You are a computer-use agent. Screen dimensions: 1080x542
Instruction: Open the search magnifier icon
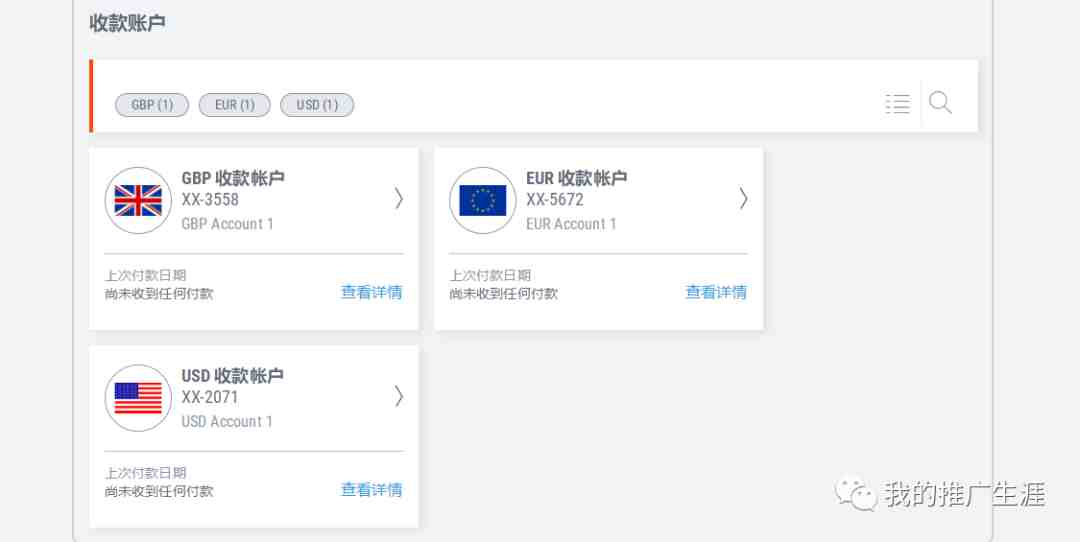coord(940,103)
